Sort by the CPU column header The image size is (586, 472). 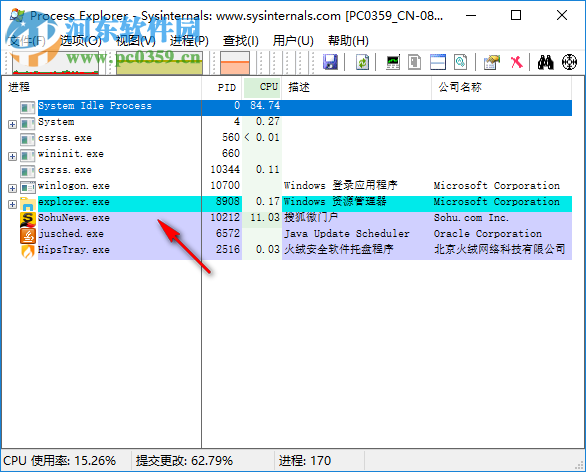point(263,87)
